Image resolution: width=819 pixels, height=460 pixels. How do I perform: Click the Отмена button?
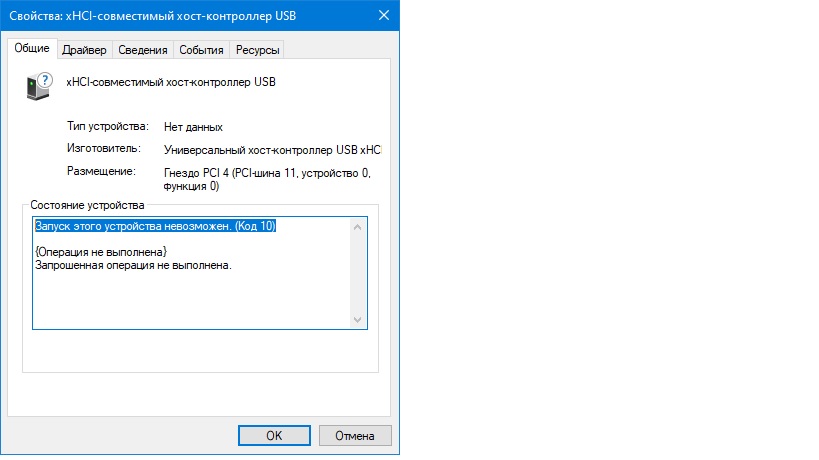coord(354,435)
